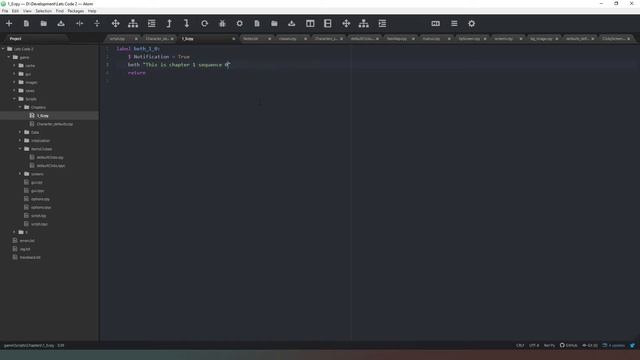Viewport: 640px width, 360px height.
Task: Open the Packages menu
Action: click(76, 11)
